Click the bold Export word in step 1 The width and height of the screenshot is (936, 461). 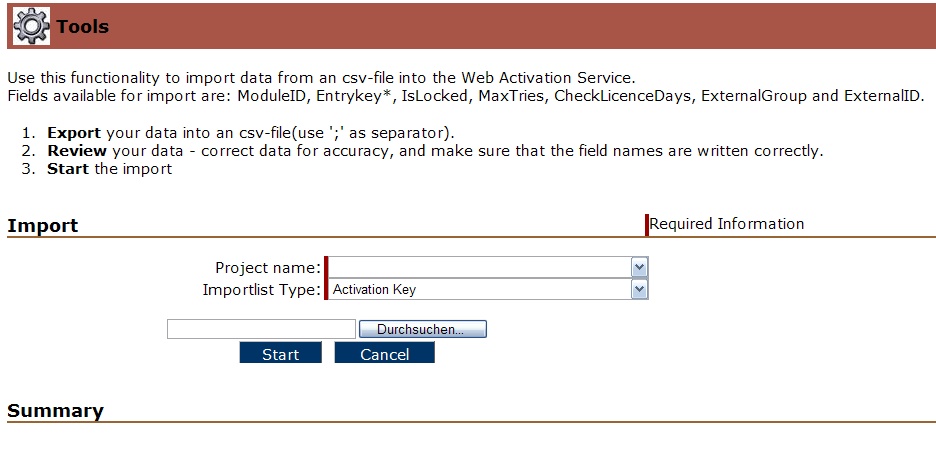pos(74,133)
